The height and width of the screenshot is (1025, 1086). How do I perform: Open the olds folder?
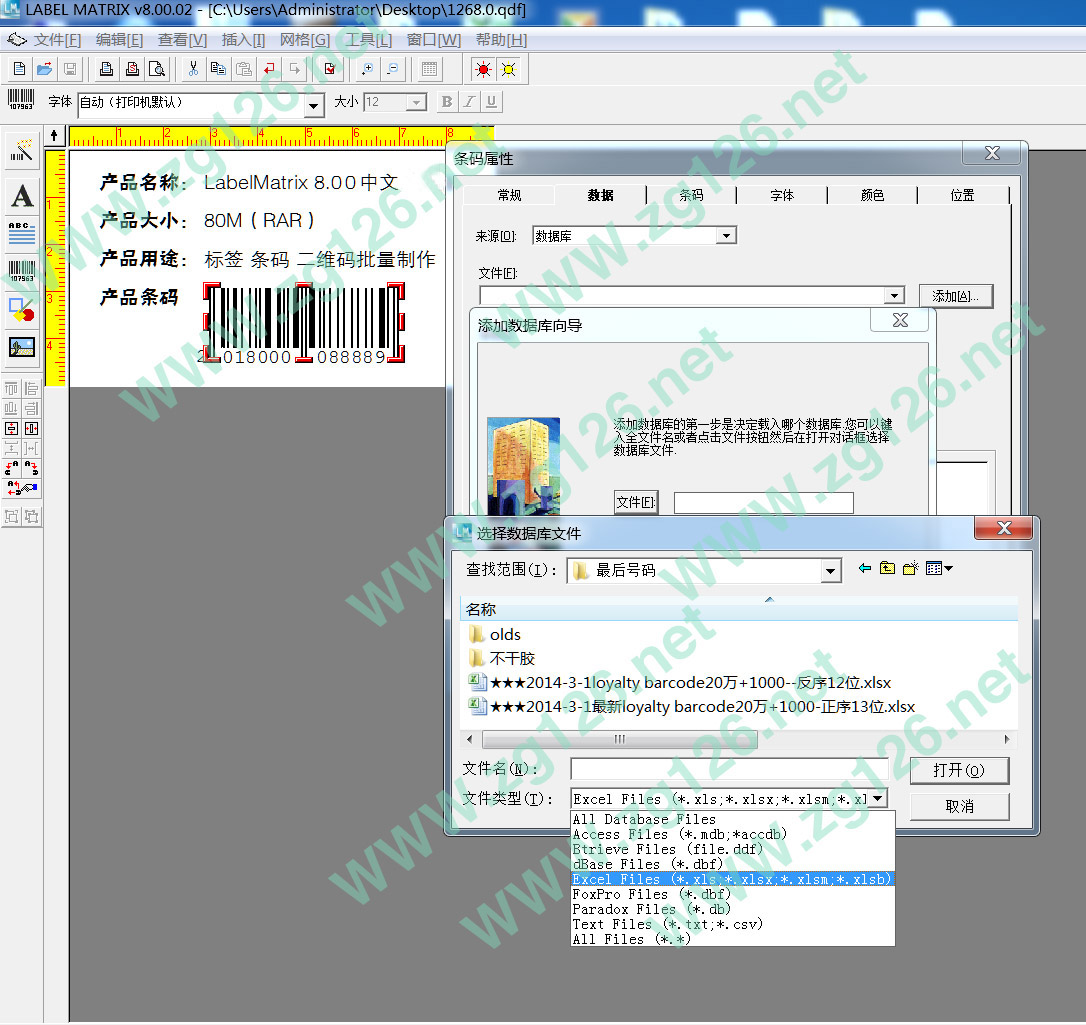click(x=495, y=634)
